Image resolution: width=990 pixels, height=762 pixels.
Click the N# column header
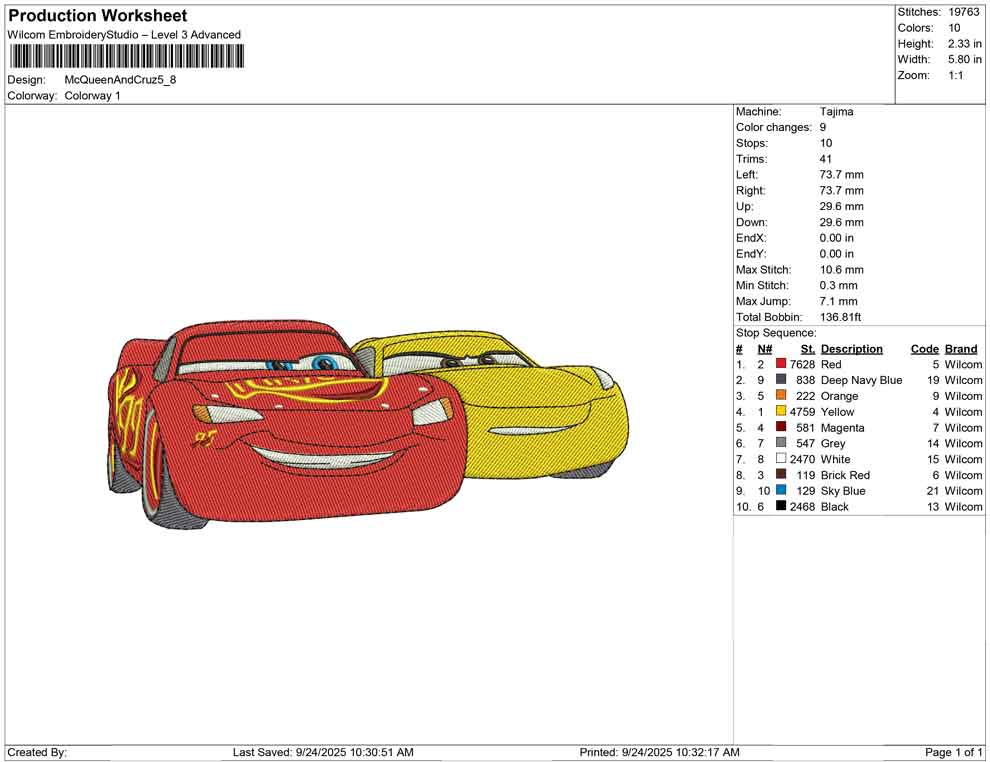pyautogui.click(x=764, y=349)
